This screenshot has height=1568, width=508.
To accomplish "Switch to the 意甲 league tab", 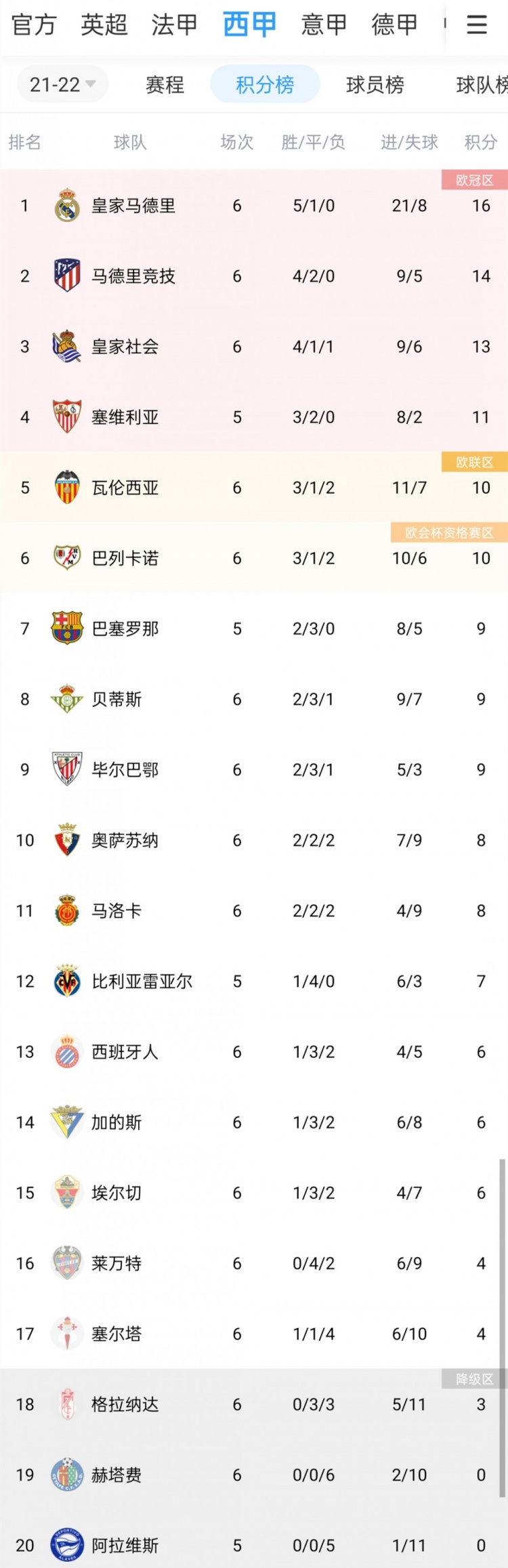I will pyautogui.click(x=323, y=24).
